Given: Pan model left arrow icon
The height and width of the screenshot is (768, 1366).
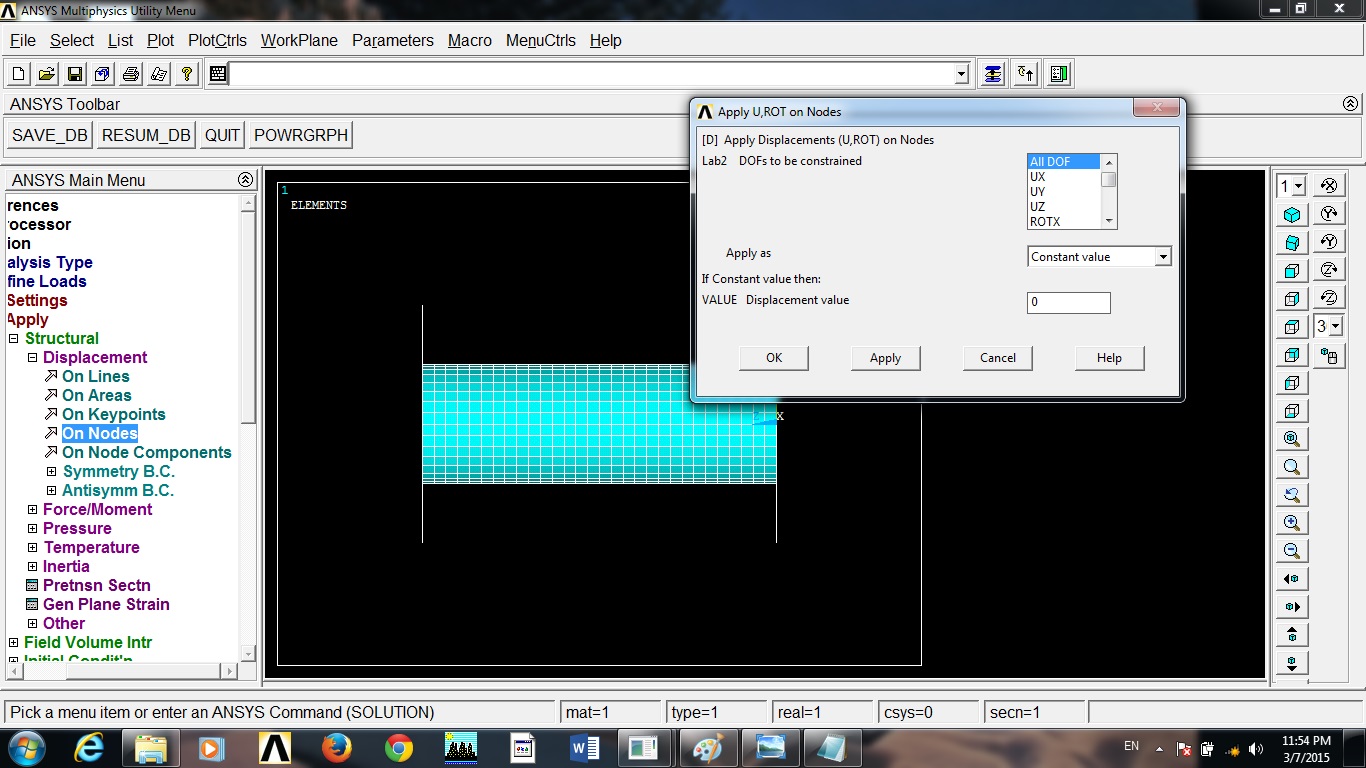Looking at the screenshot, I should coord(1292,579).
